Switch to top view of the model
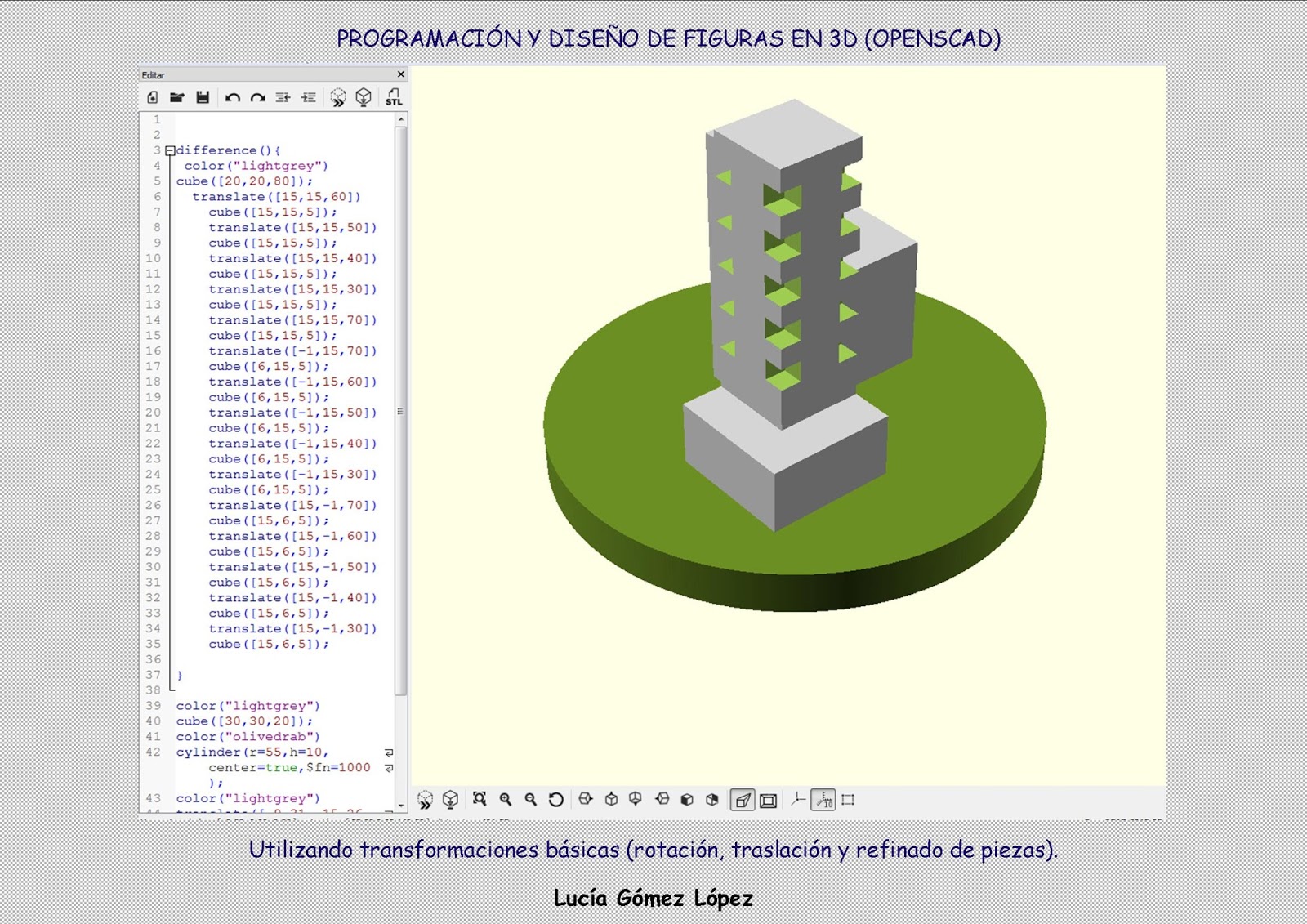This screenshot has height=924, width=1307. (611, 801)
